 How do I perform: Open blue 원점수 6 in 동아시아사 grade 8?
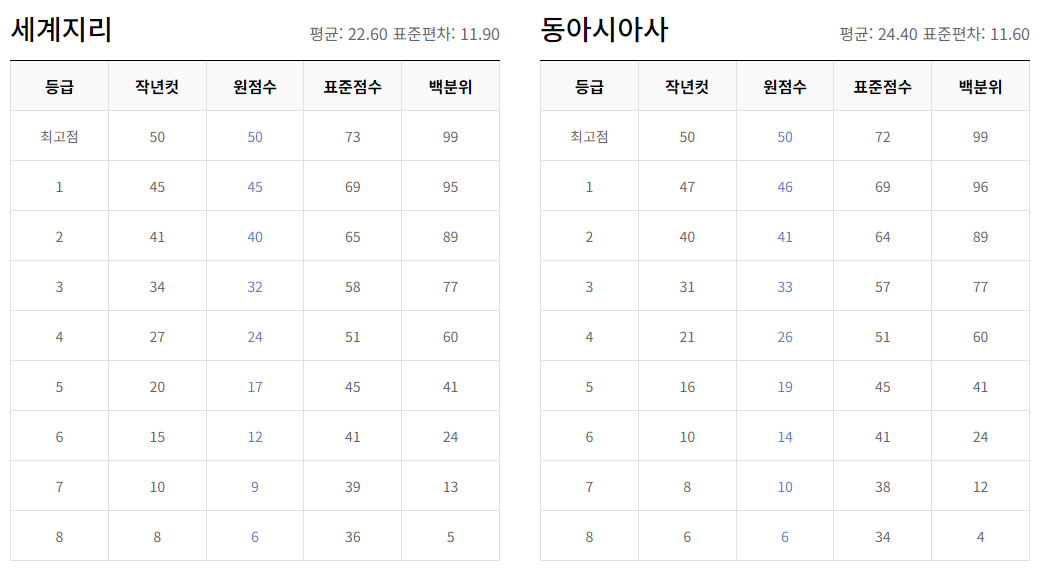[785, 536]
